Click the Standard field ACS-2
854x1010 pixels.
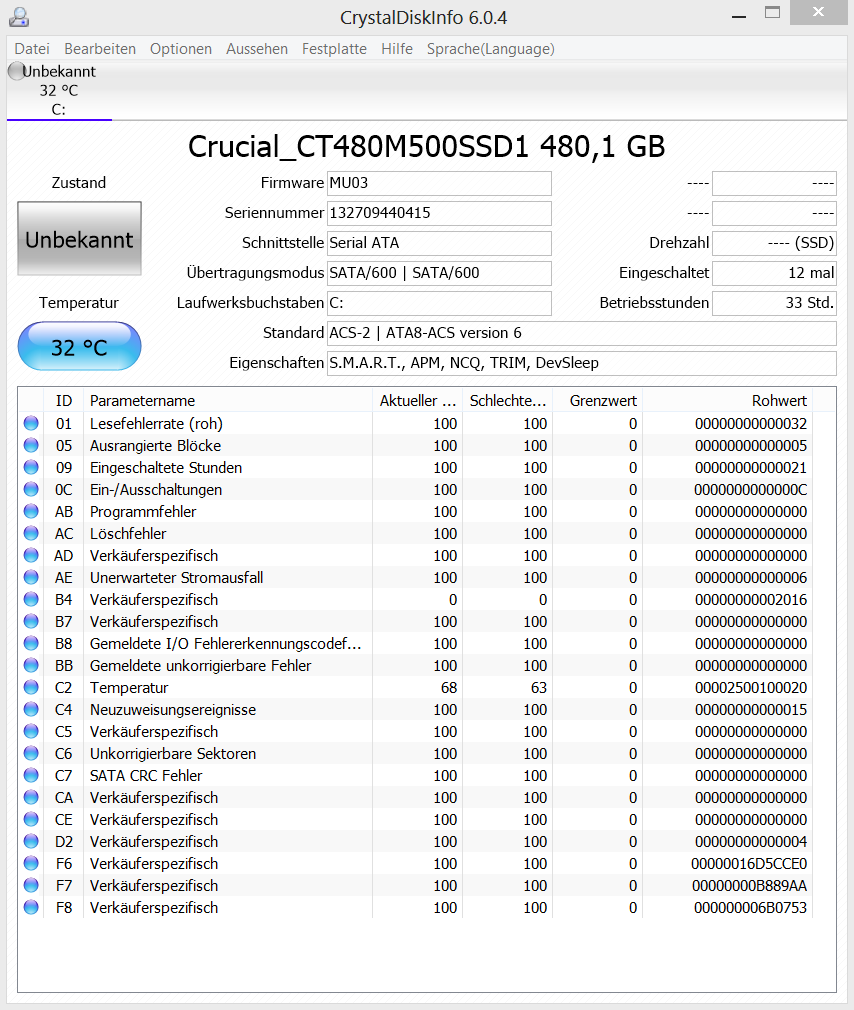(582, 333)
